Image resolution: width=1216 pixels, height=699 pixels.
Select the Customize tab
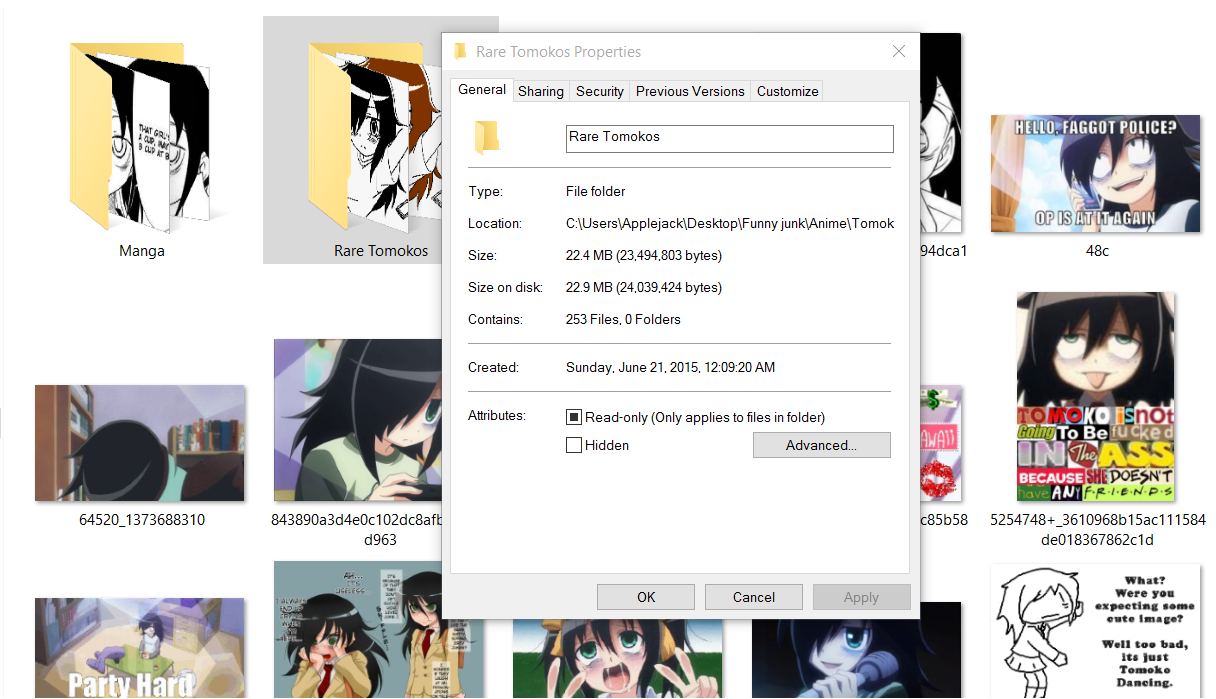tap(787, 91)
